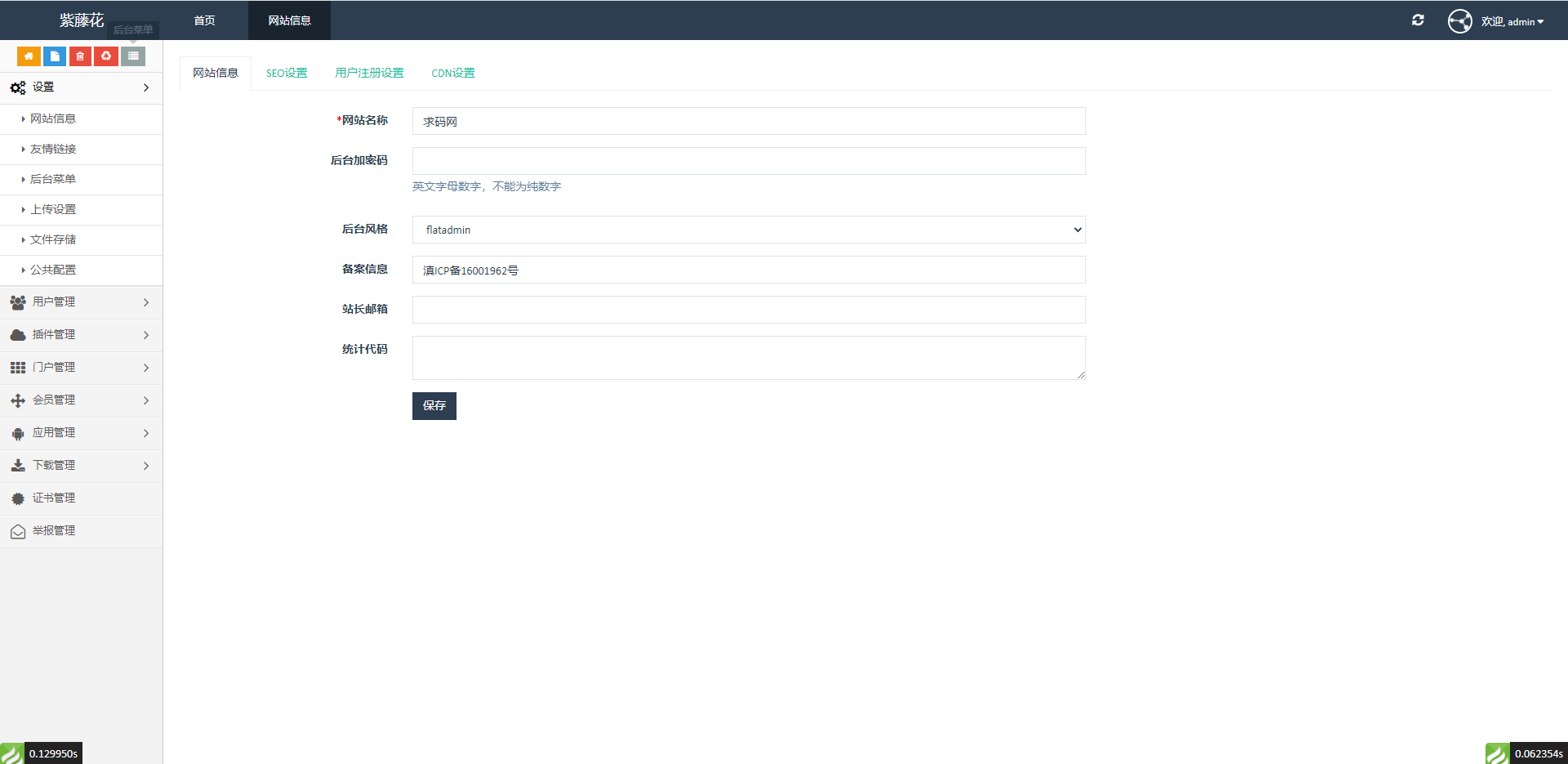Screen dimensions: 1568x764
Task: Click the envelope icon beside 举报管理
Action: [18, 532]
